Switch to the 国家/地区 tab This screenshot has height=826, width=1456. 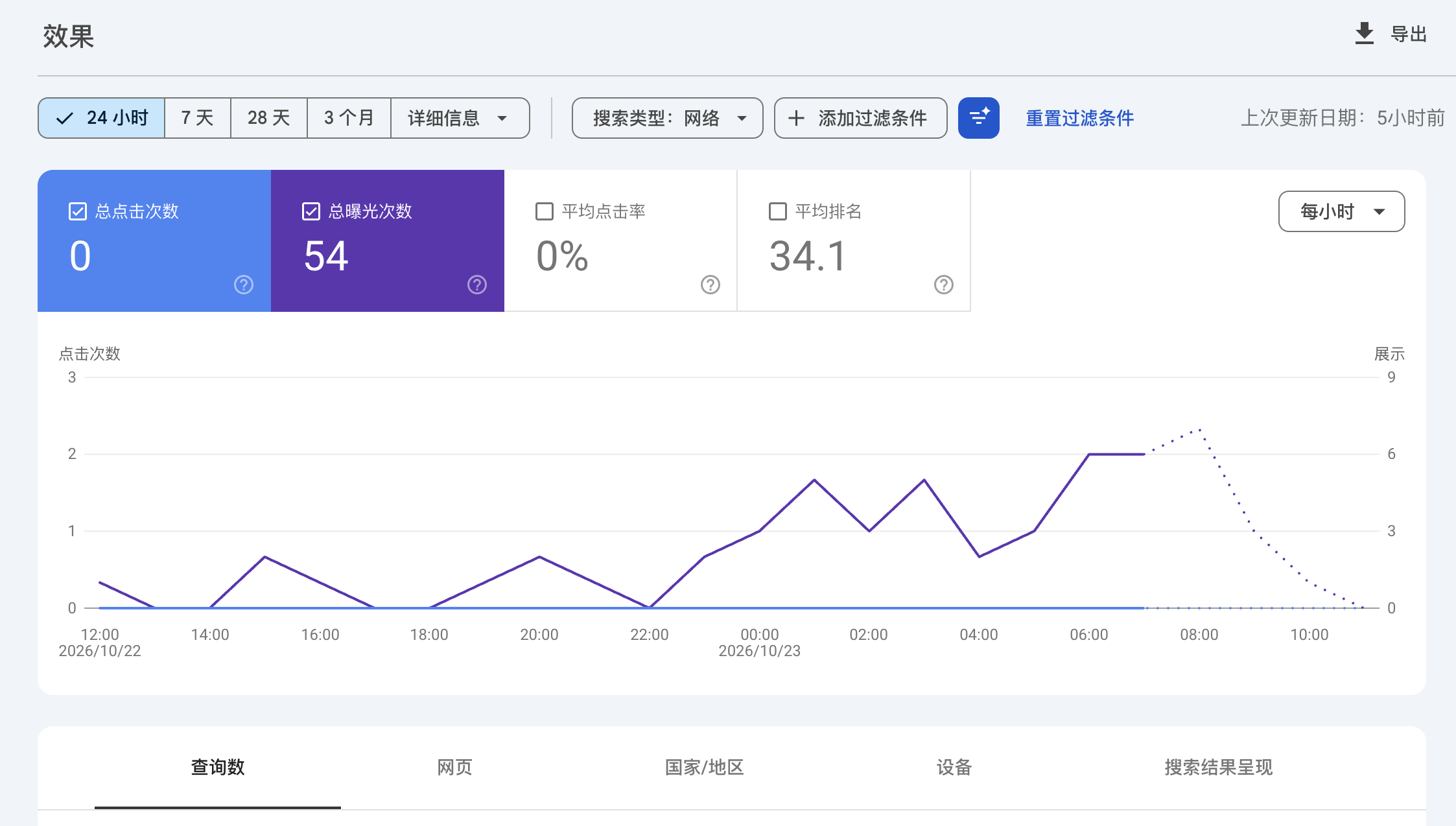pyautogui.click(x=704, y=767)
